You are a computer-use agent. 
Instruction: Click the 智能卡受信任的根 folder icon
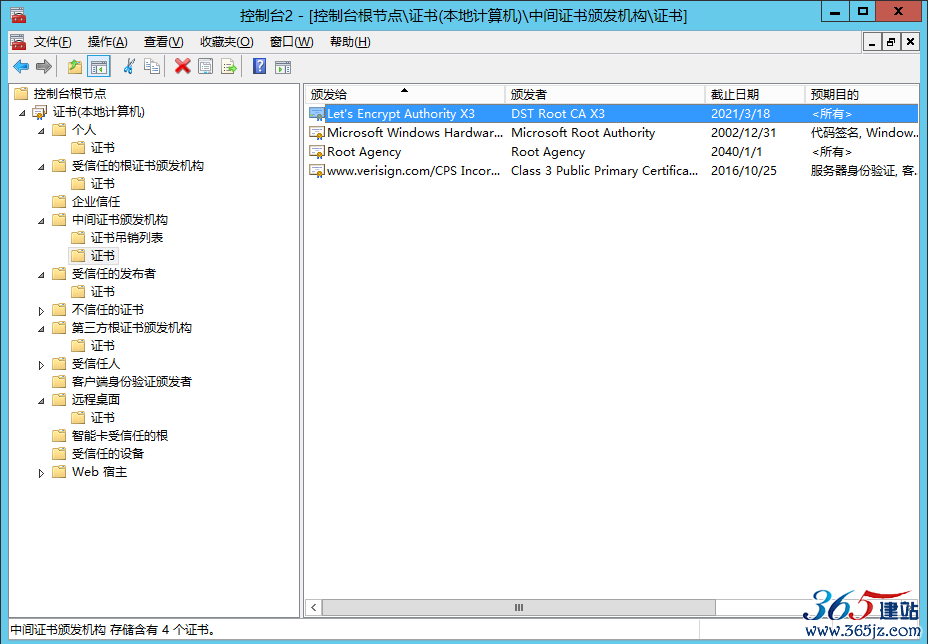click(59, 436)
